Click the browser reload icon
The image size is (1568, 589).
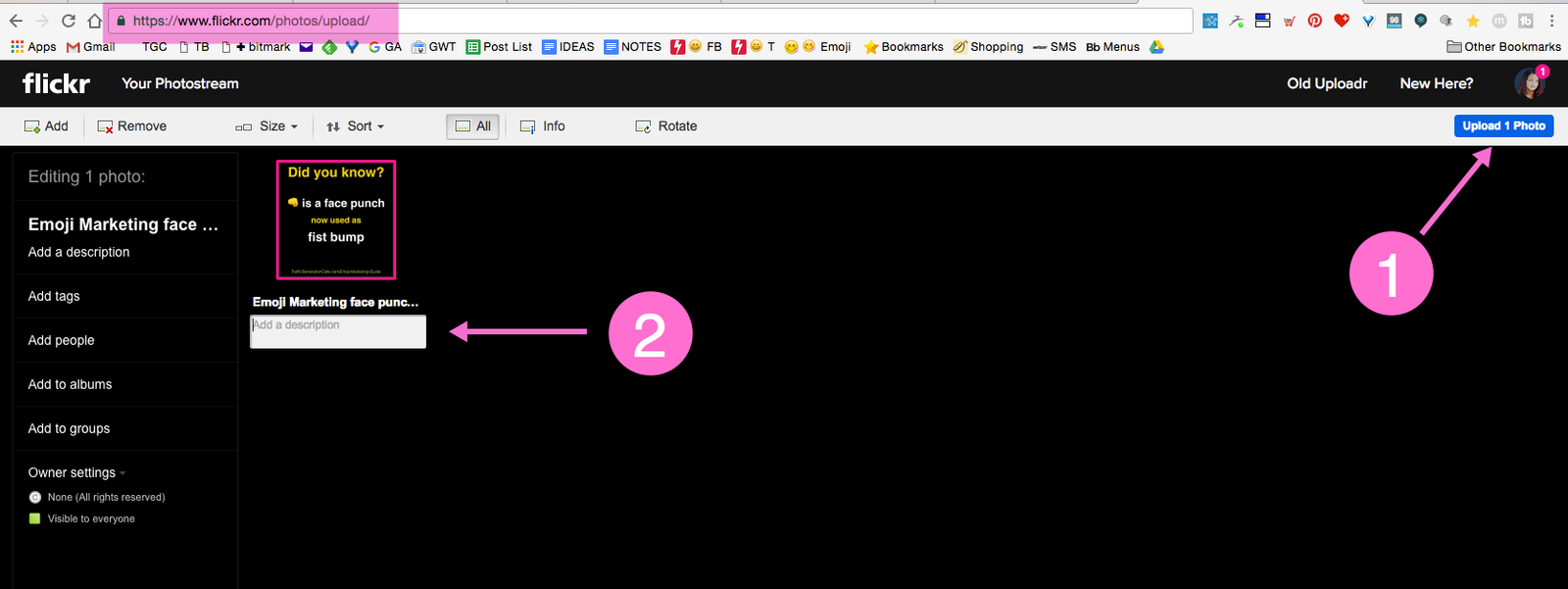[x=69, y=21]
